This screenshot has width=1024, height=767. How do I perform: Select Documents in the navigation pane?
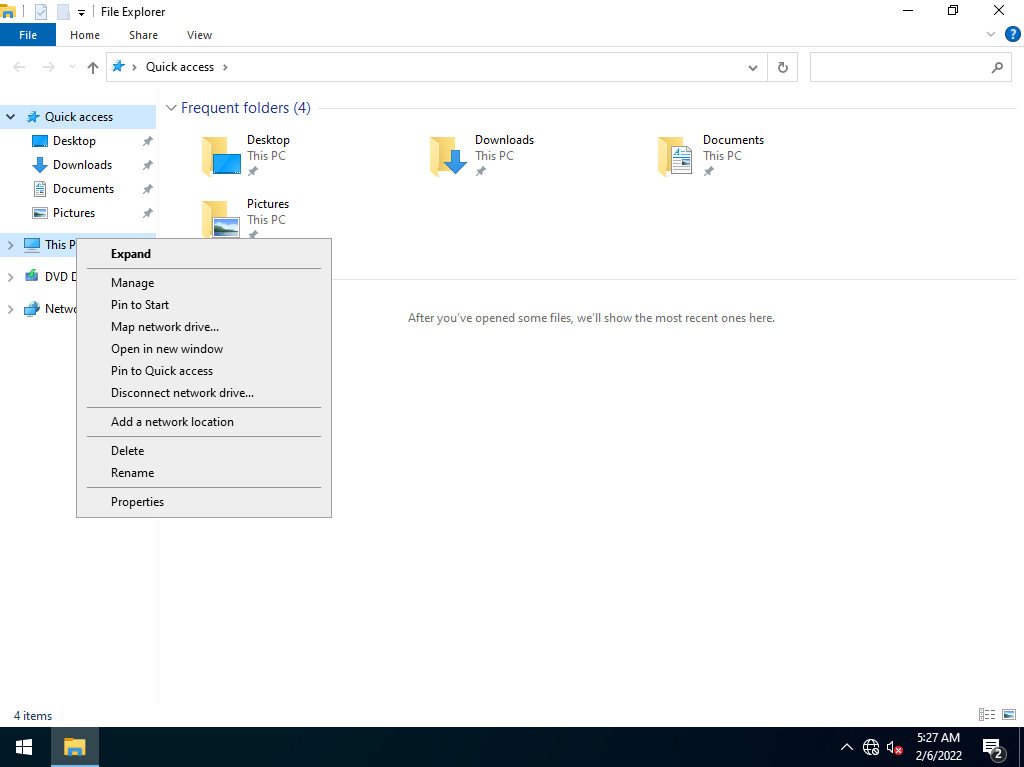tap(83, 189)
